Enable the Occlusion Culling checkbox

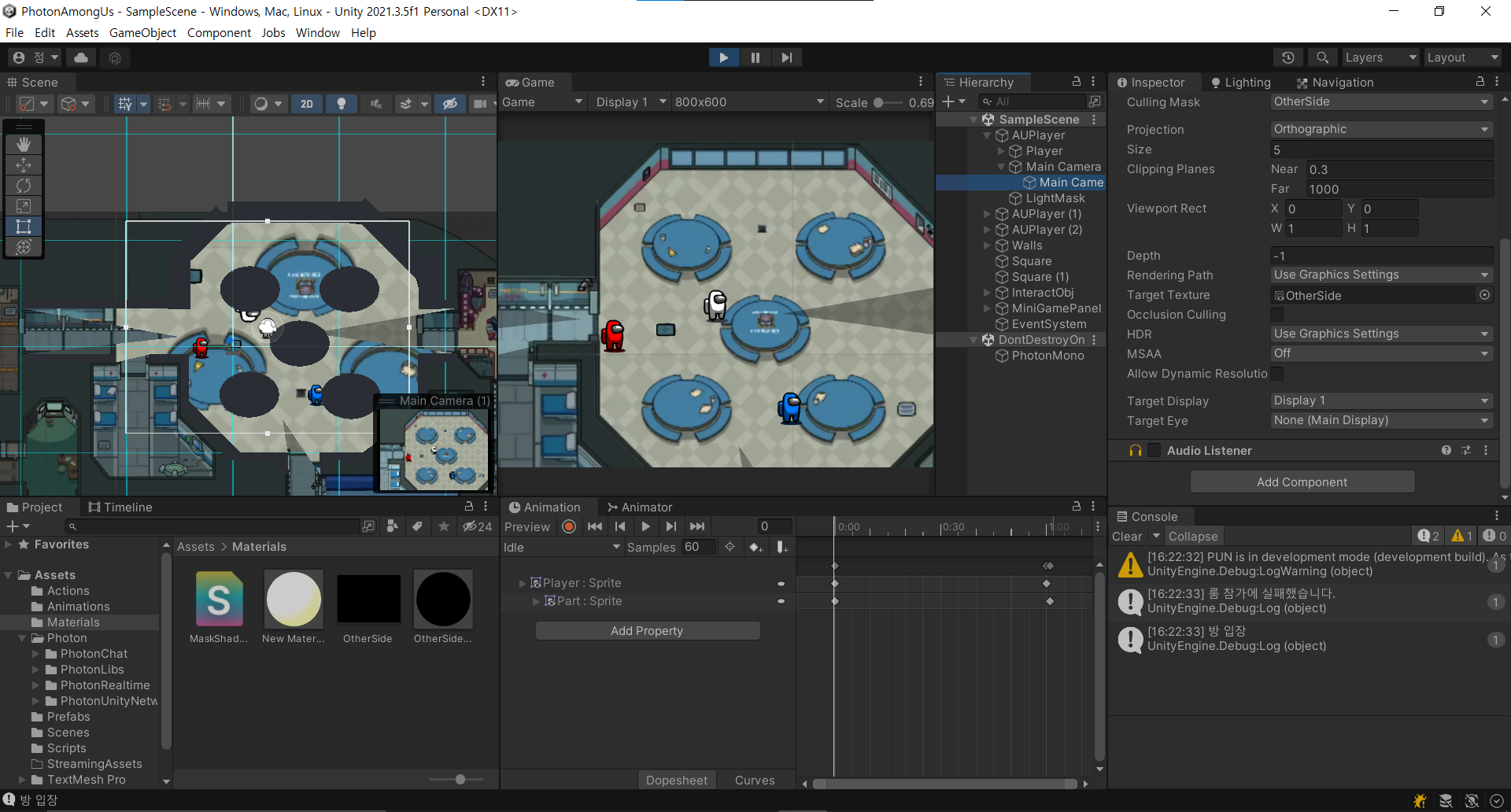coord(1276,315)
